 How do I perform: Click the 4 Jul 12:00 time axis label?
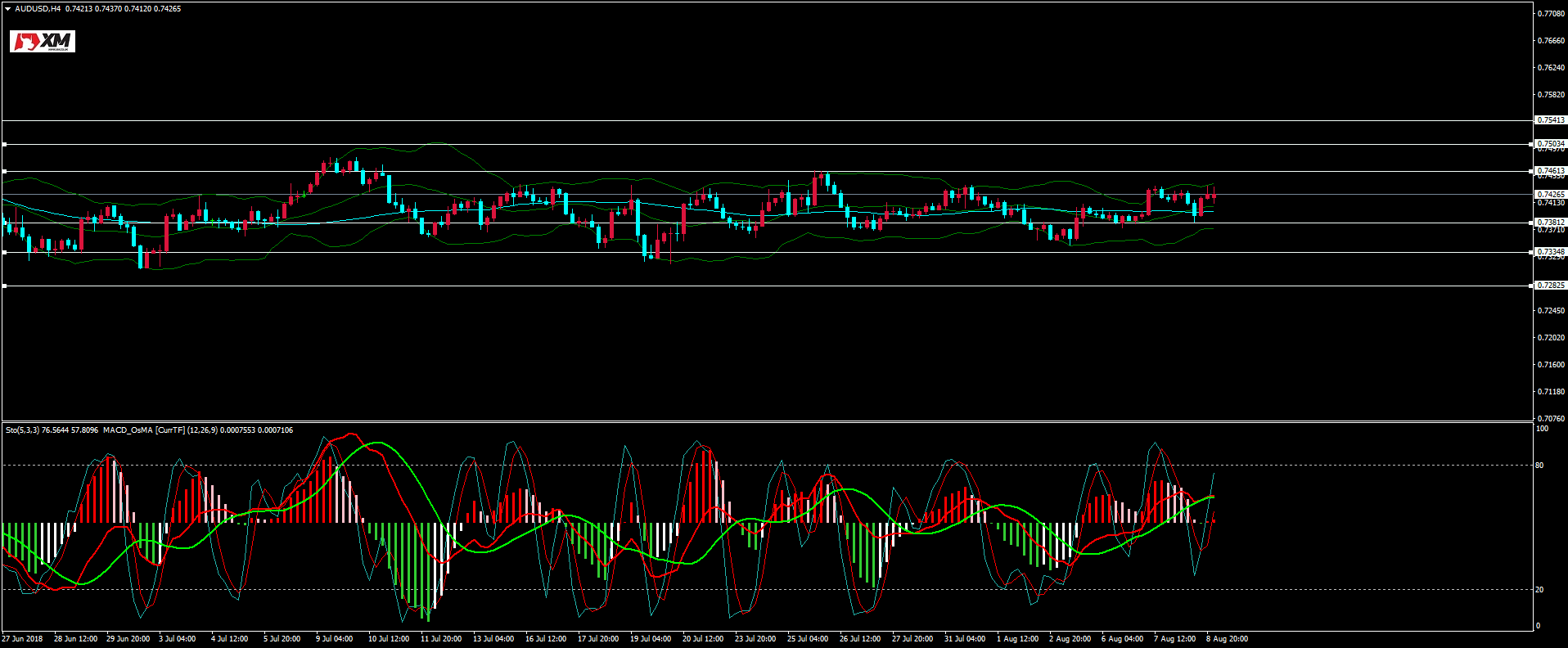tap(229, 639)
